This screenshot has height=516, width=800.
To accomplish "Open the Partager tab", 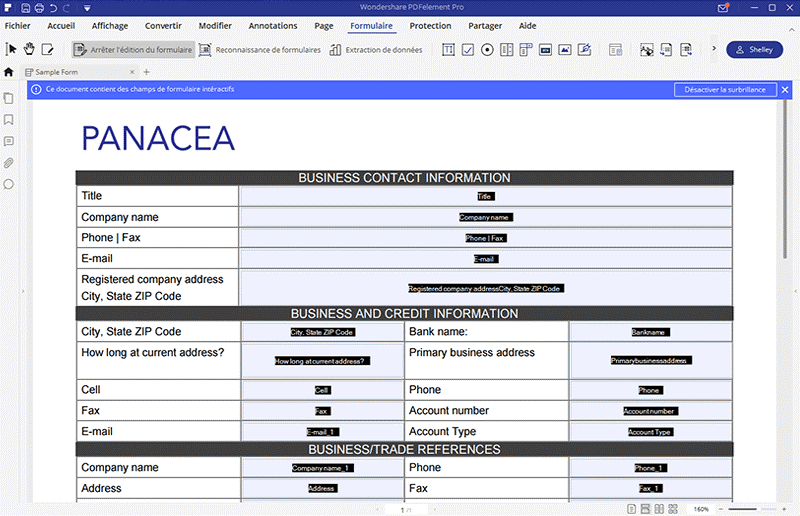I will point(485,26).
